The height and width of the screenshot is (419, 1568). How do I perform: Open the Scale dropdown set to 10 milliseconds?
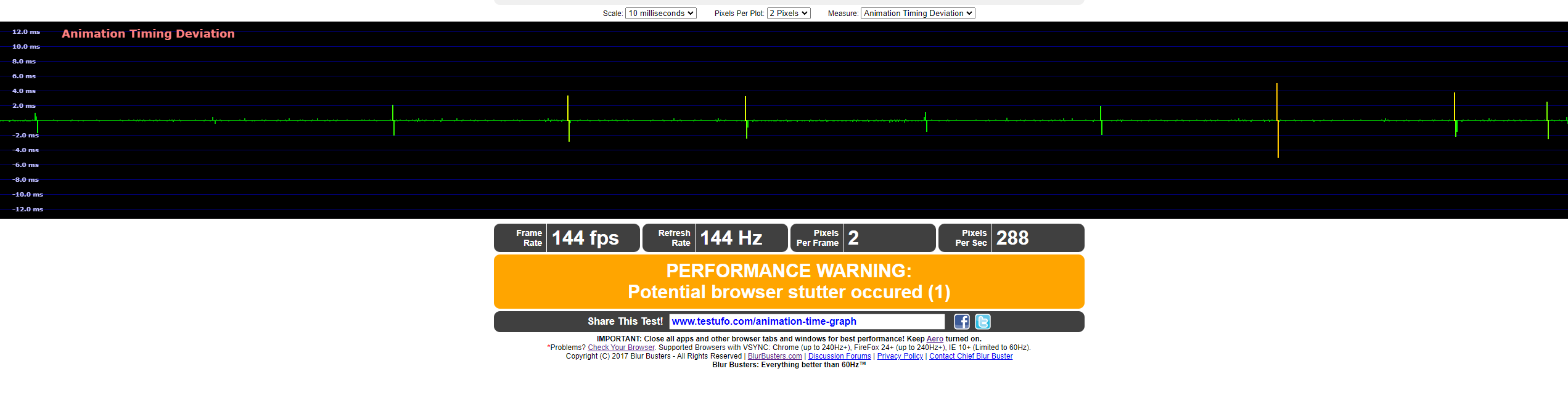click(x=660, y=13)
